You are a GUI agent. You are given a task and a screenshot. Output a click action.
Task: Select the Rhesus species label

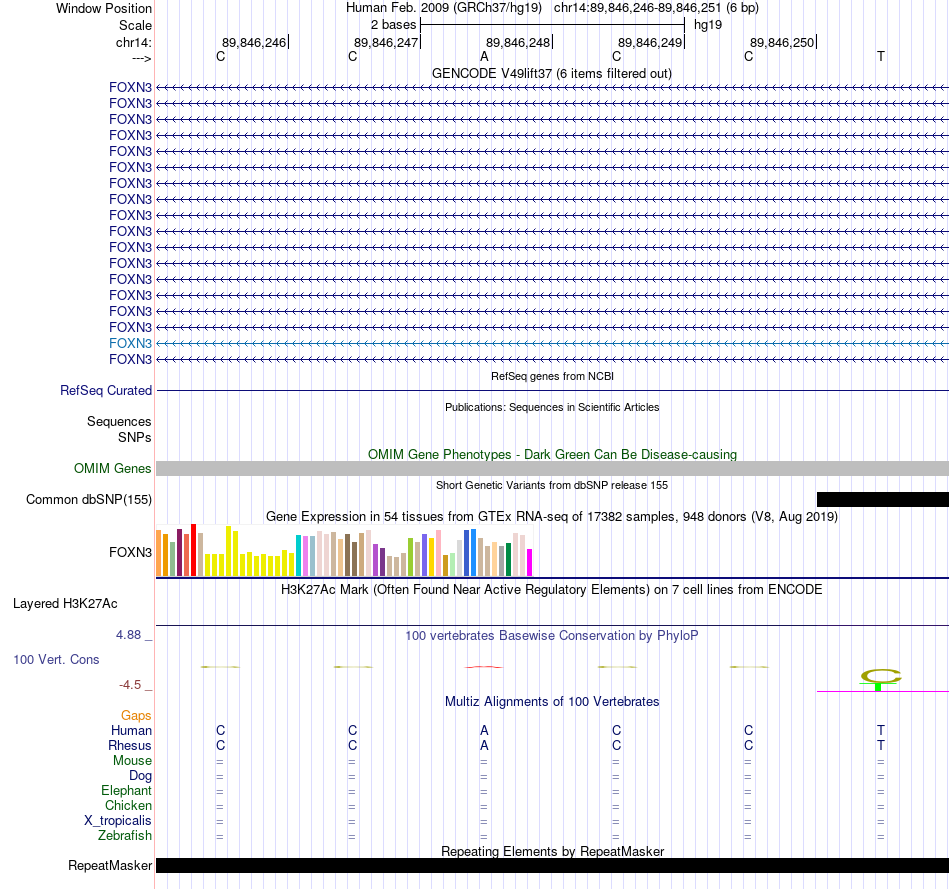130,746
